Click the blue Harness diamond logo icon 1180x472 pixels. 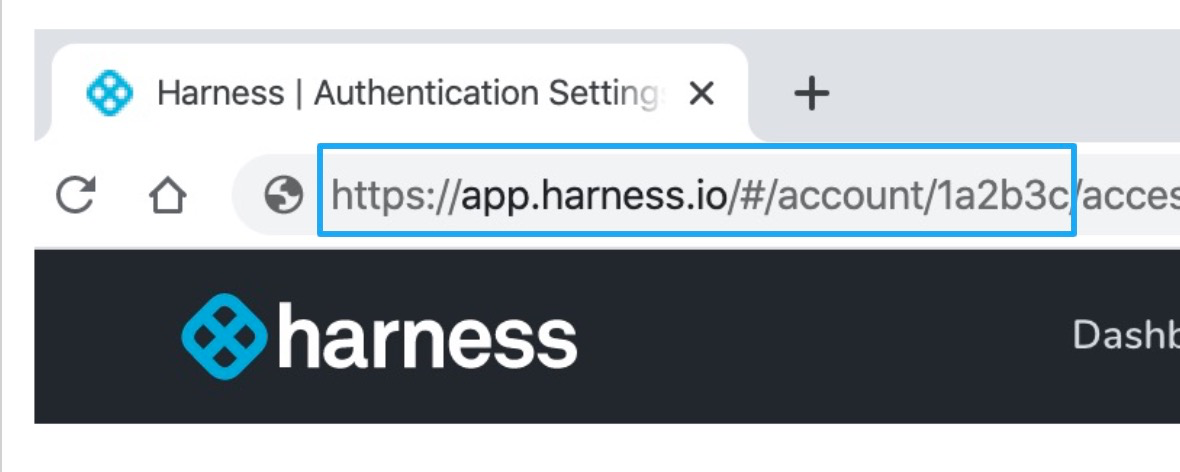tap(224, 336)
